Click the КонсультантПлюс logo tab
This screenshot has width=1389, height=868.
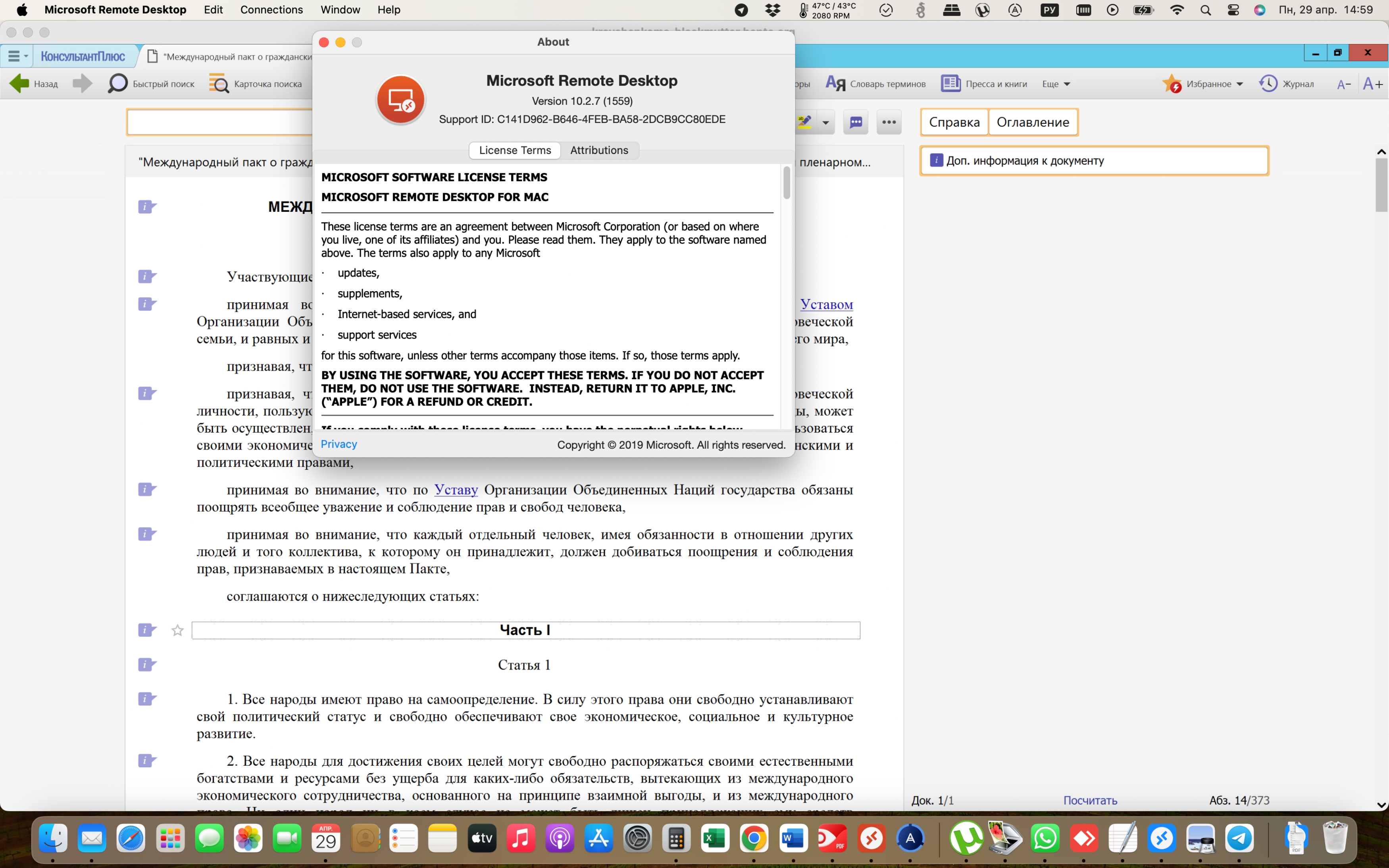pyautogui.click(x=83, y=56)
